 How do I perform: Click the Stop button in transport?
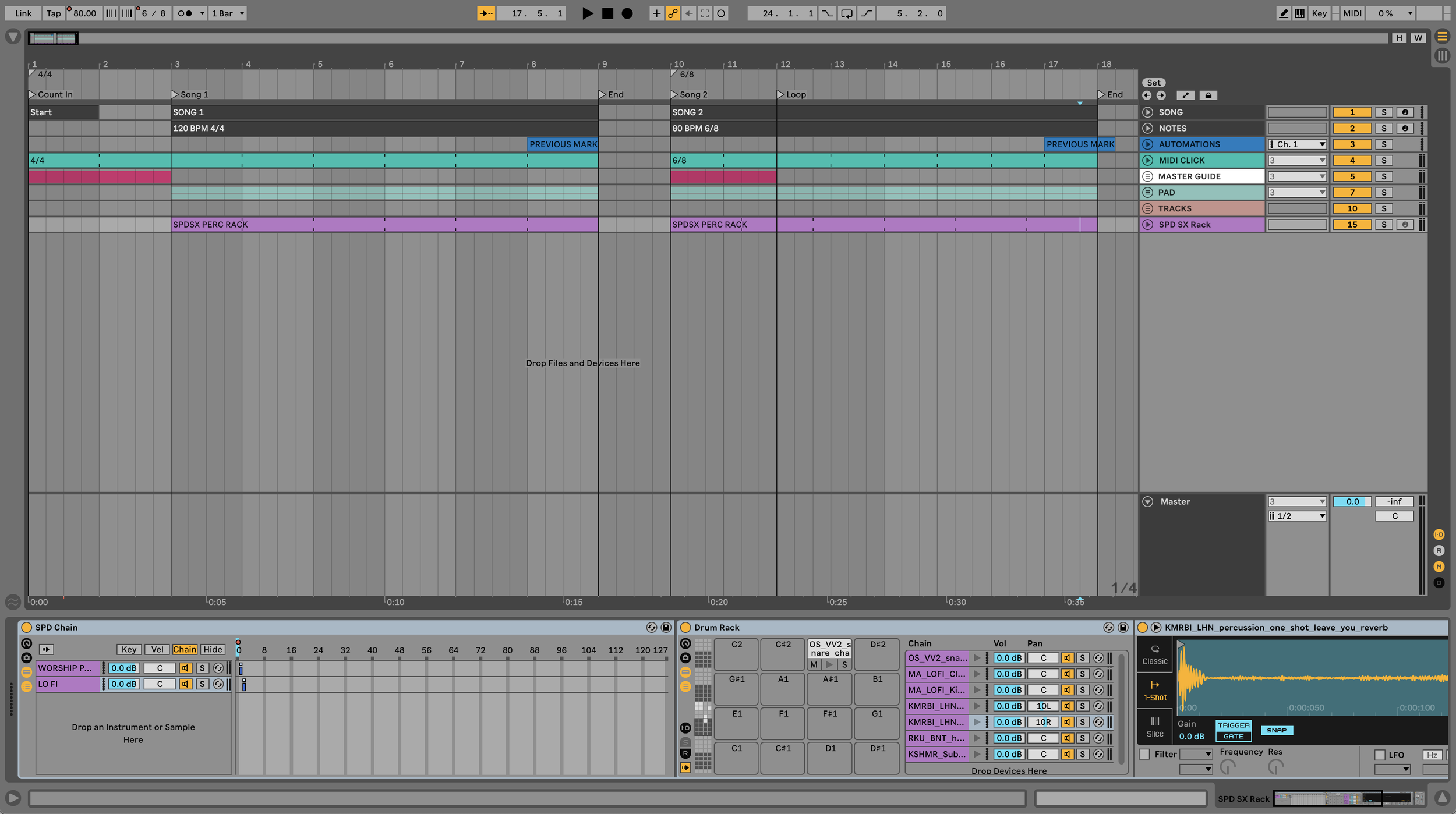(607, 13)
